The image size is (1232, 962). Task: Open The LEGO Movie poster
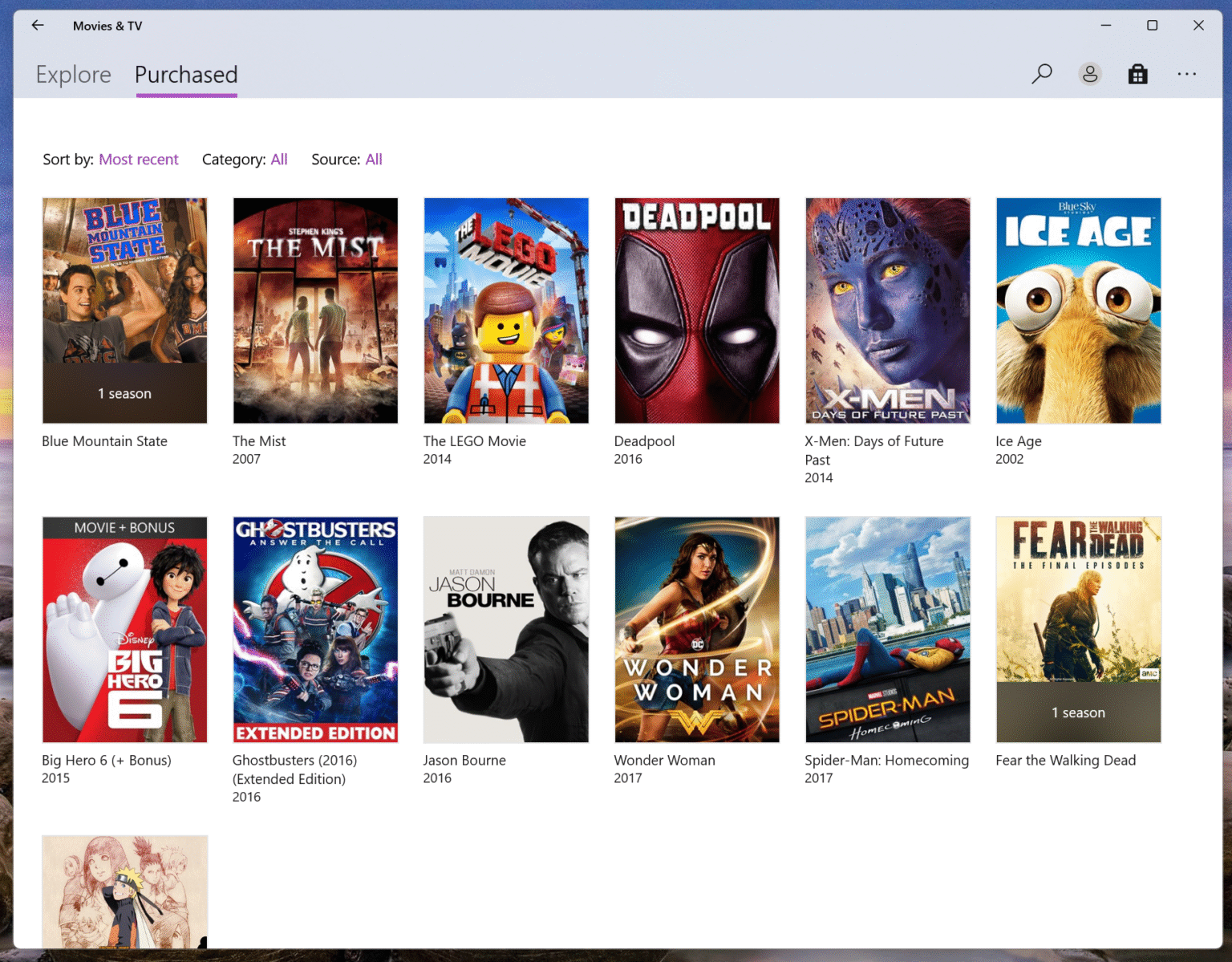click(x=505, y=311)
